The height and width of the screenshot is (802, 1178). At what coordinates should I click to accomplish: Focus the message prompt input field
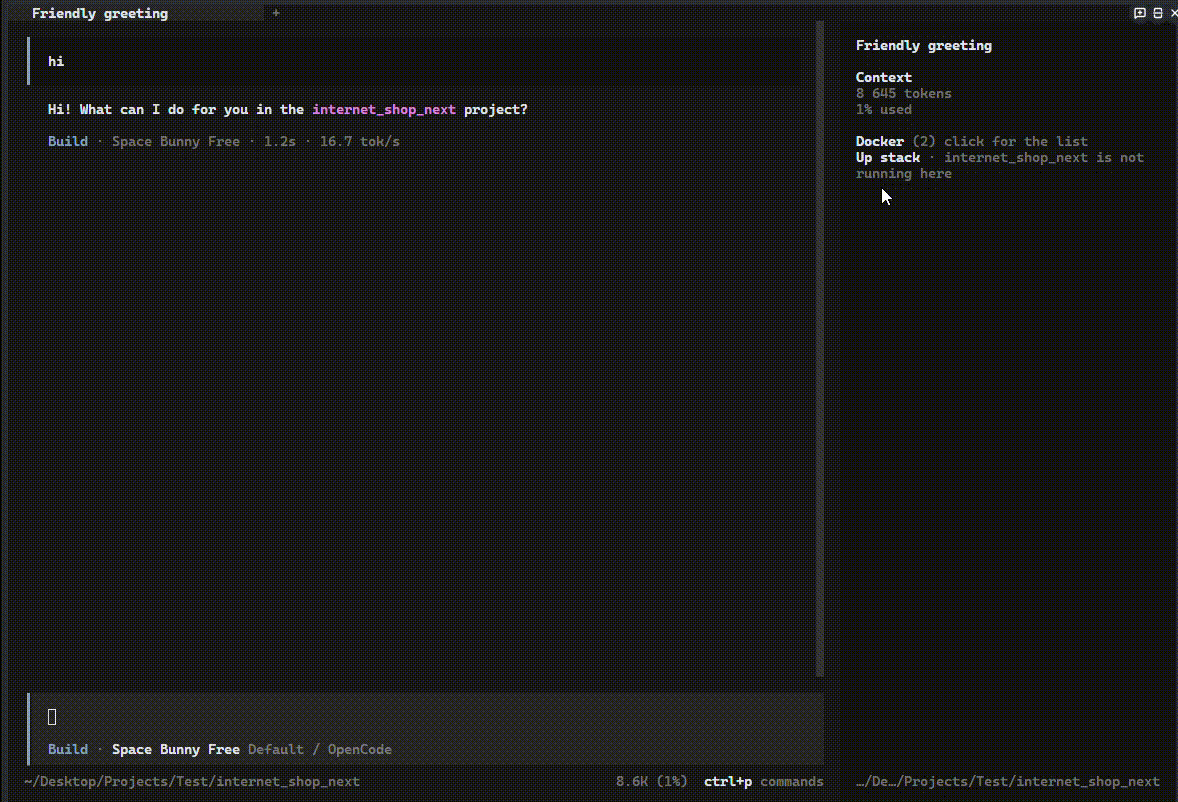[425, 717]
